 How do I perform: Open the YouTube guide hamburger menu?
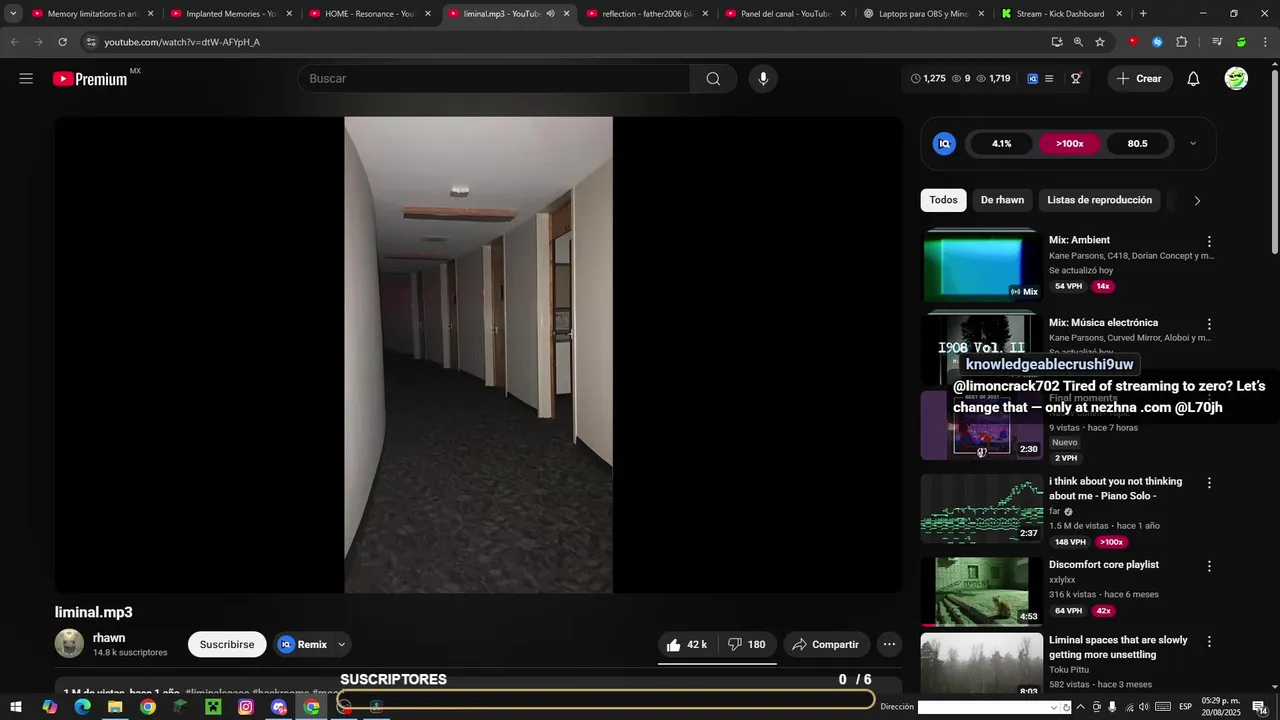tap(26, 79)
